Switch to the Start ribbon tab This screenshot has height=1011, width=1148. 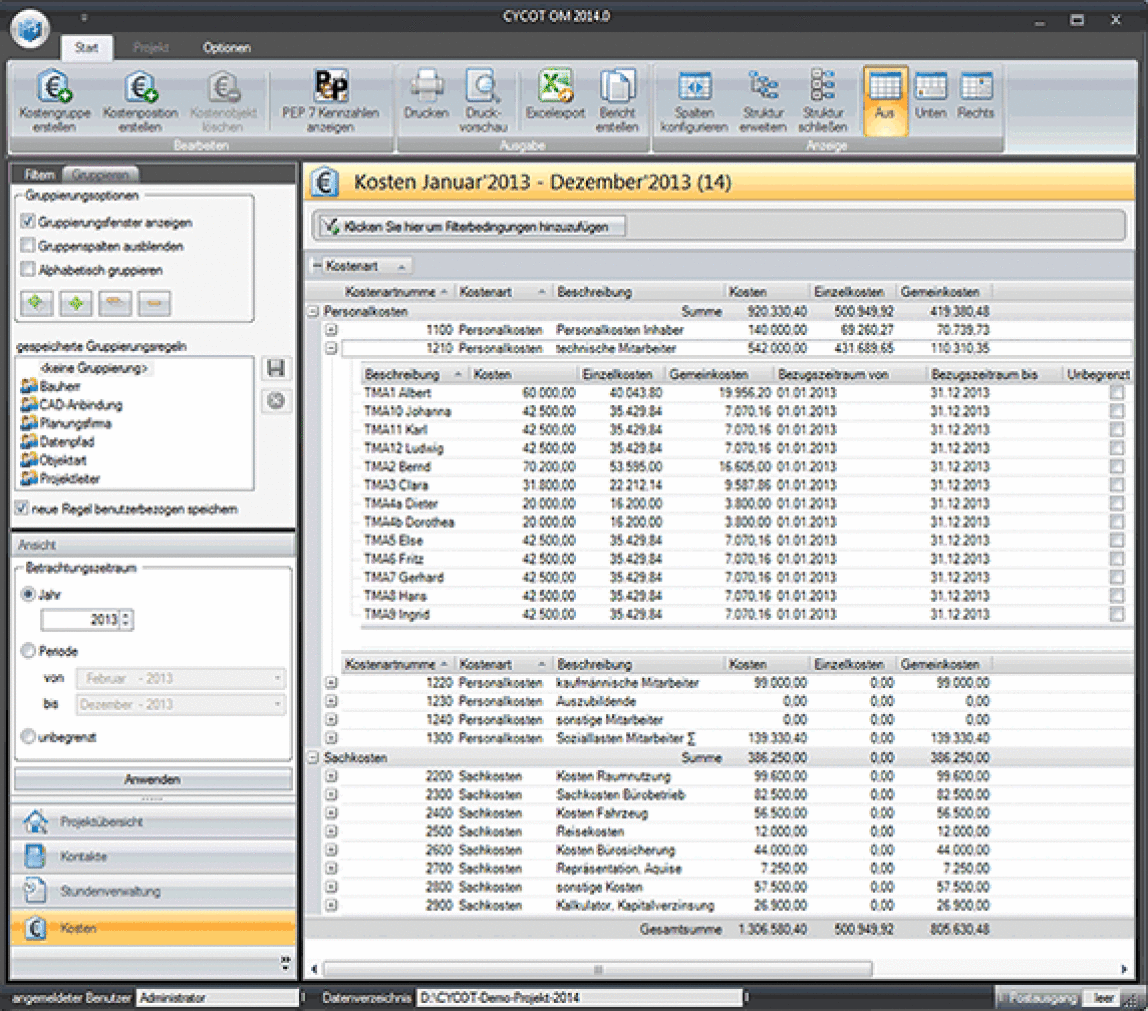(x=86, y=48)
